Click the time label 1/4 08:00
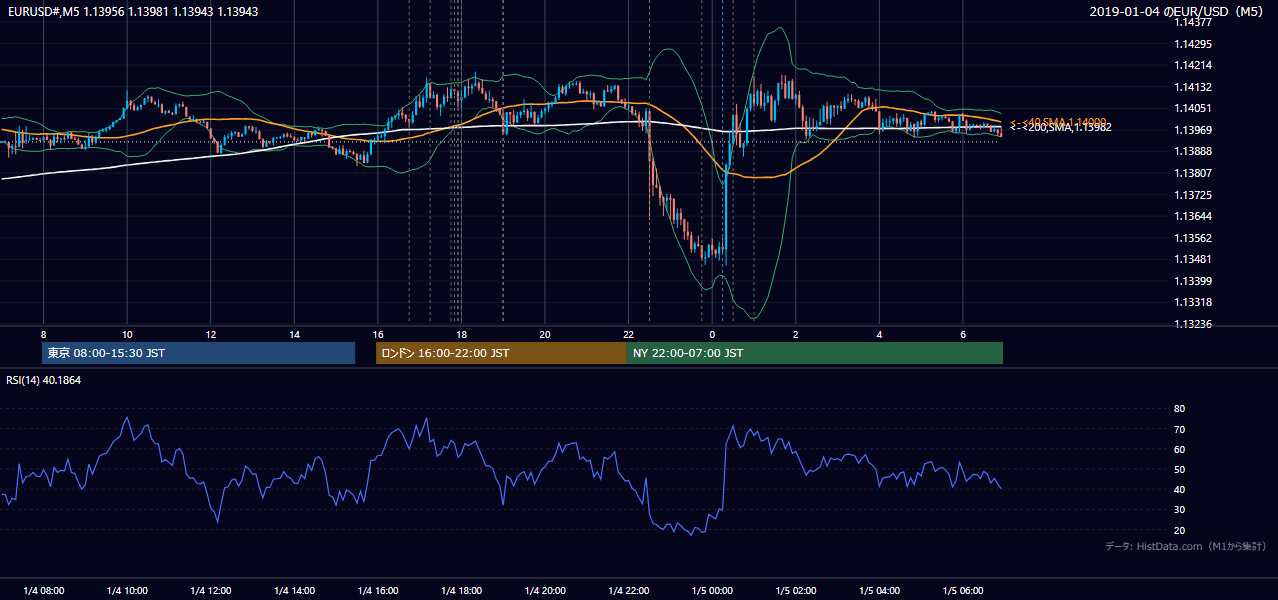Viewport: 1278px width, 600px height. (x=43, y=591)
